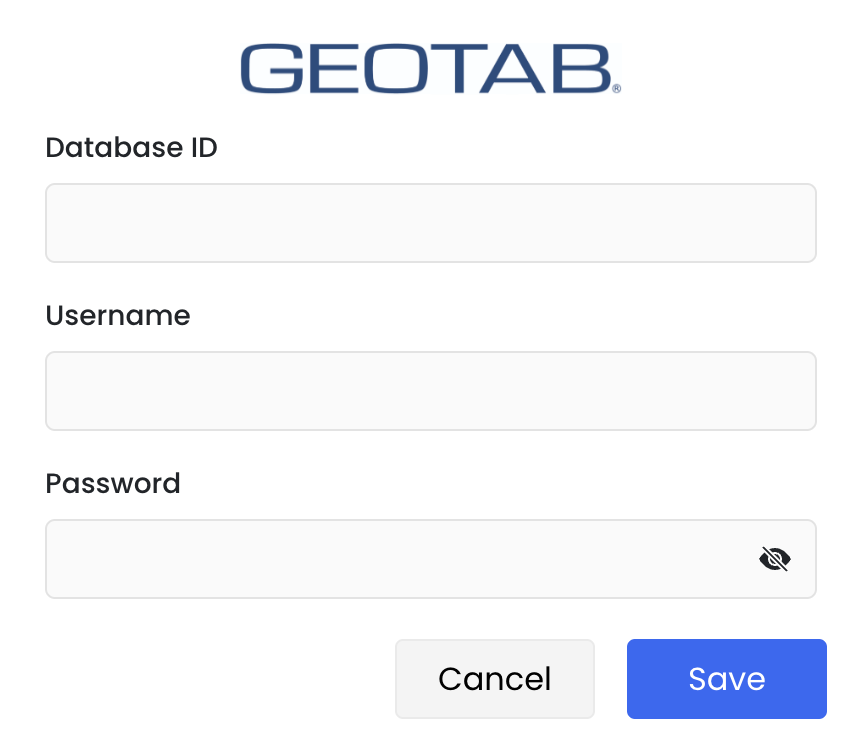Click the Password label text

point(113,484)
